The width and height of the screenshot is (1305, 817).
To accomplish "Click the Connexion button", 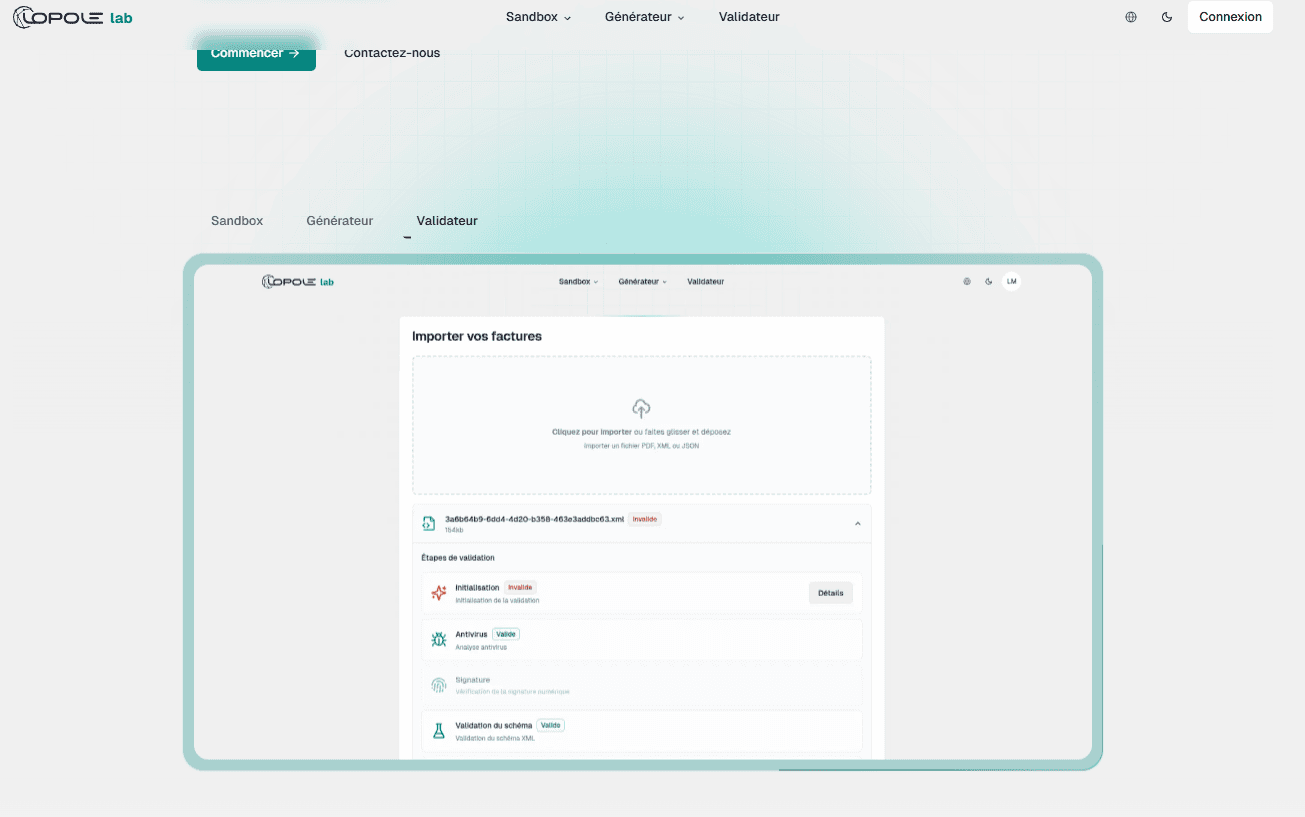I will (1230, 17).
